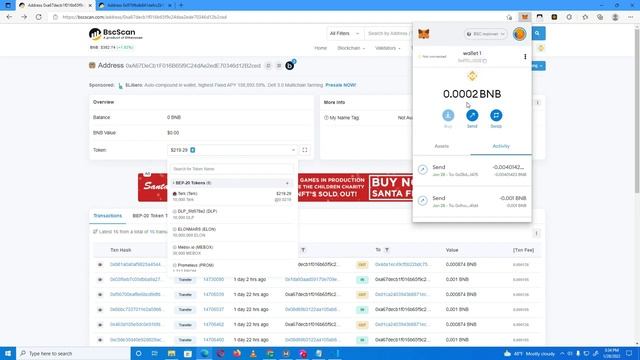Click the Blockscan chat 'b' icon

point(290,65)
